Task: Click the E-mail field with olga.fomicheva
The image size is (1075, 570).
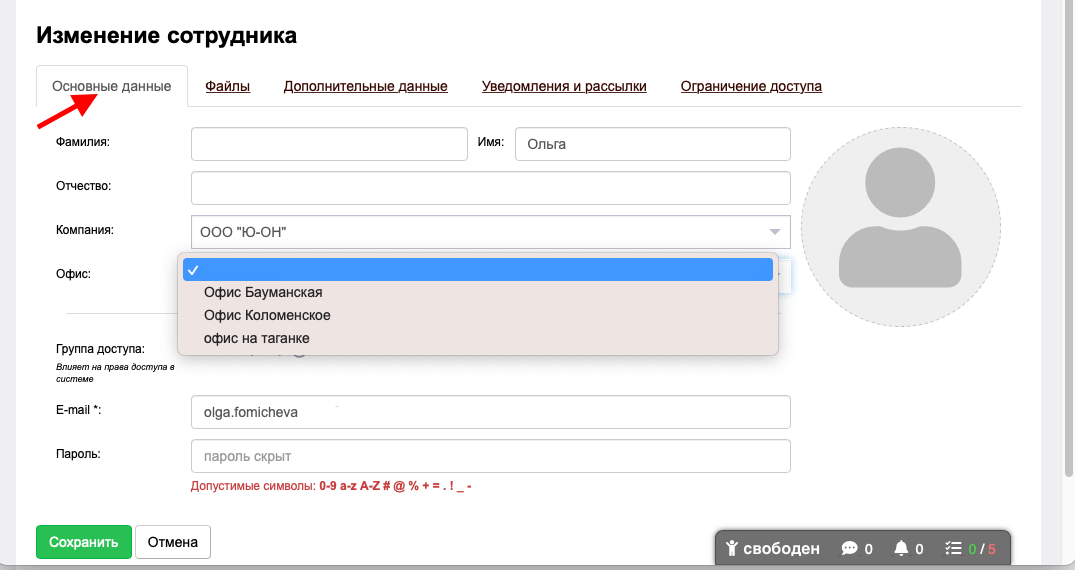Action: pos(491,412)
